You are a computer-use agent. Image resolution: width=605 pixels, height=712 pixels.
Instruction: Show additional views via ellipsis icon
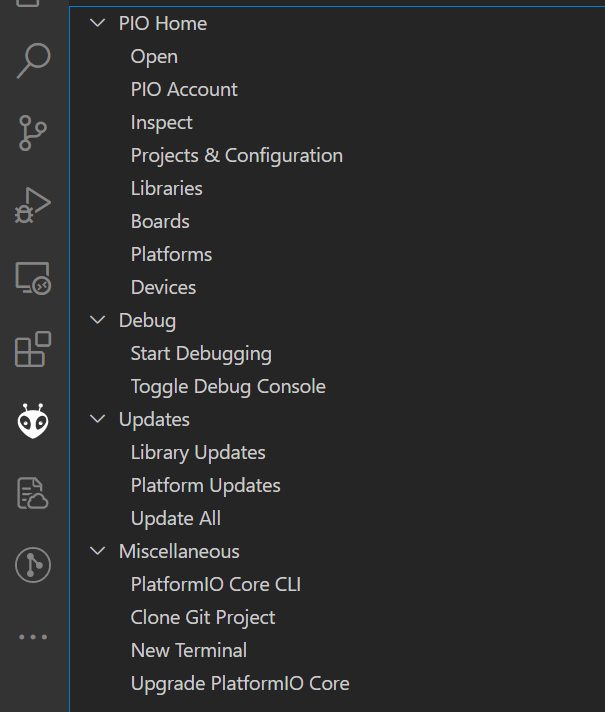pyautogui.click(x=33, y=637)
